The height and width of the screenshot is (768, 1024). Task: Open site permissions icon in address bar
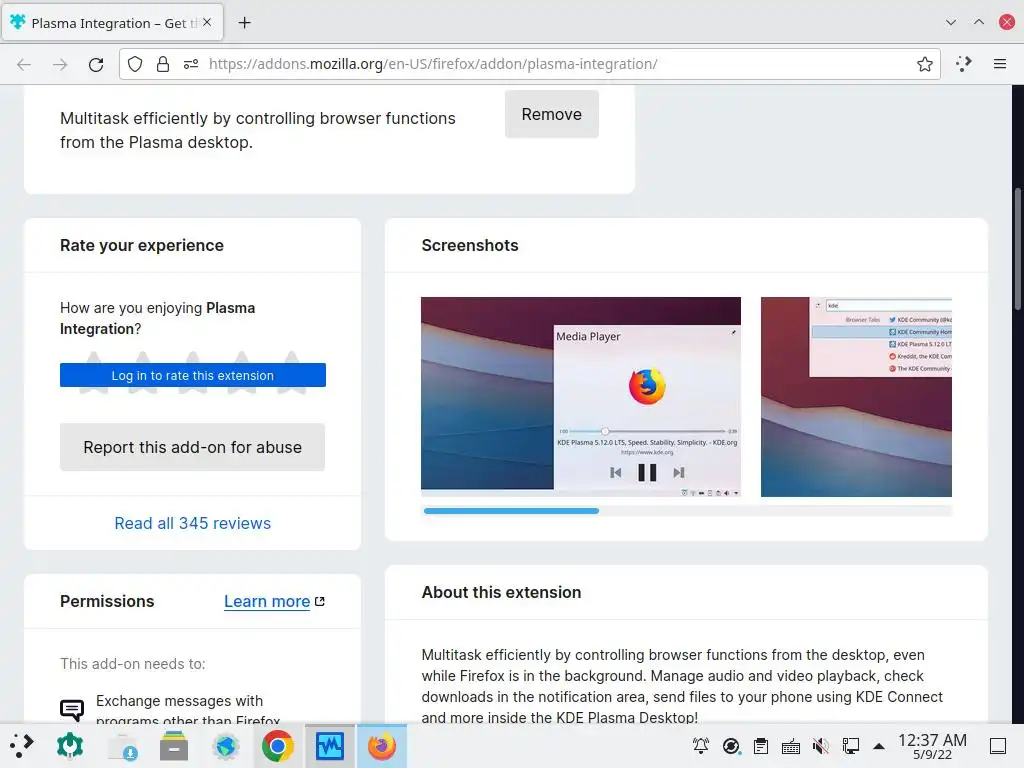click(x=191, y=64)
